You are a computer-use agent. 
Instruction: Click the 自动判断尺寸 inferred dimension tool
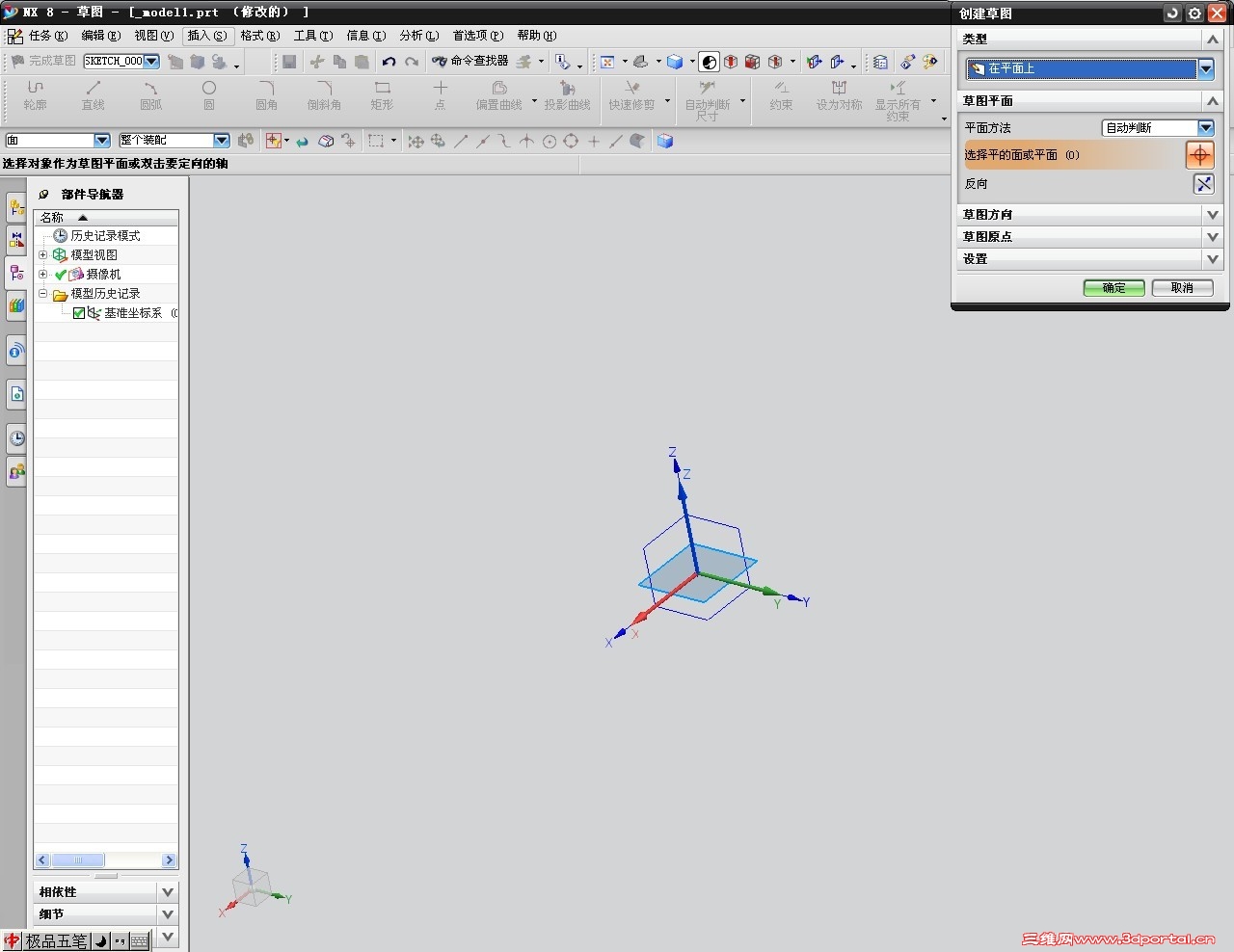pos(708,100)
